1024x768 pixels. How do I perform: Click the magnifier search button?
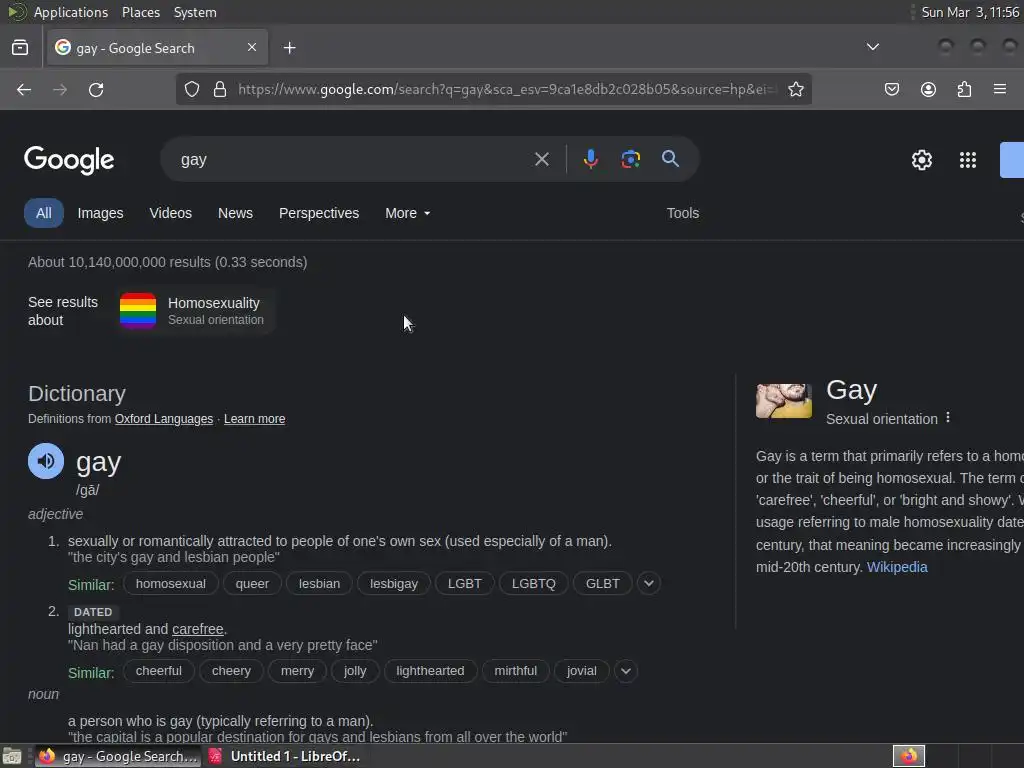click(670, 159)
